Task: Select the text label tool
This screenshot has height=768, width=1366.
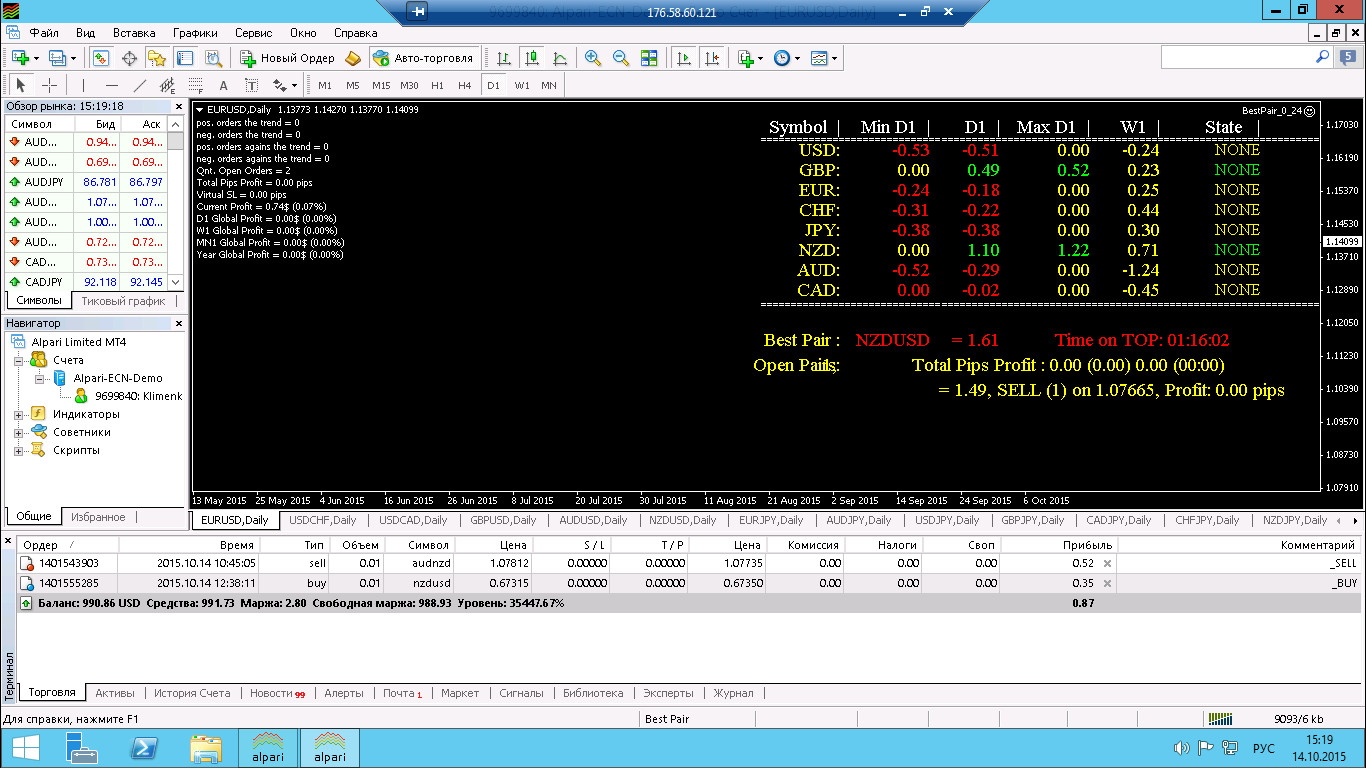Action: [x=251, y=86]
